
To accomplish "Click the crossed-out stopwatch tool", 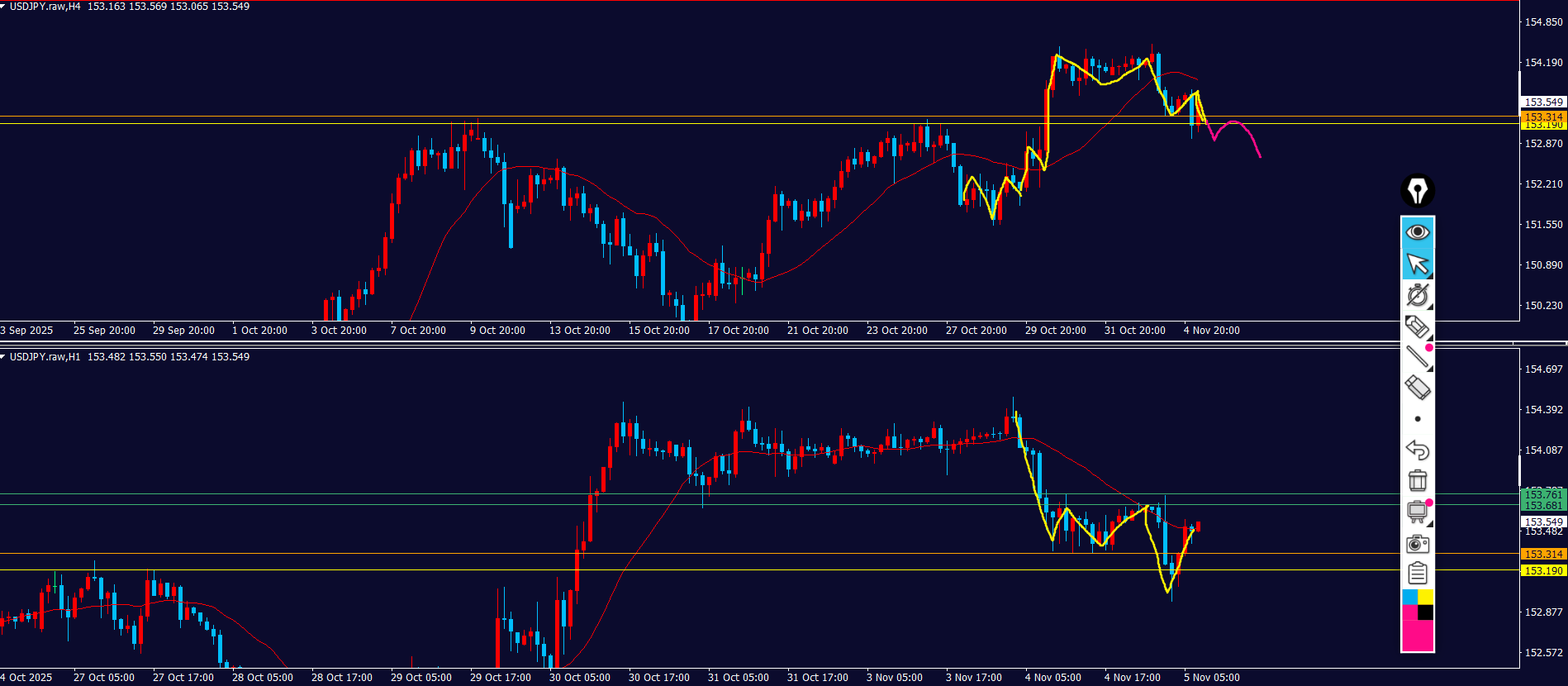I will tap(1418, 295).
